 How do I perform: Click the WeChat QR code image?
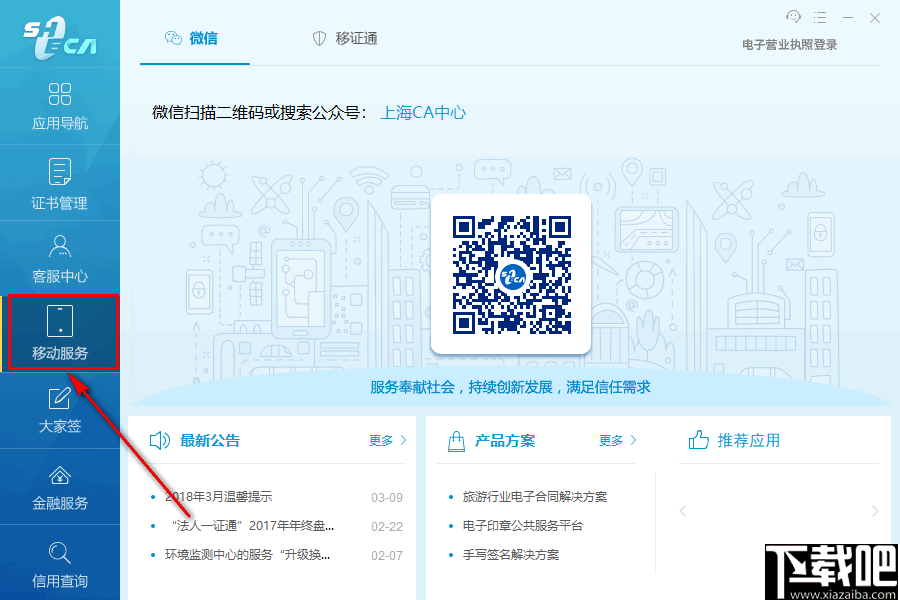tap(511, 274)
